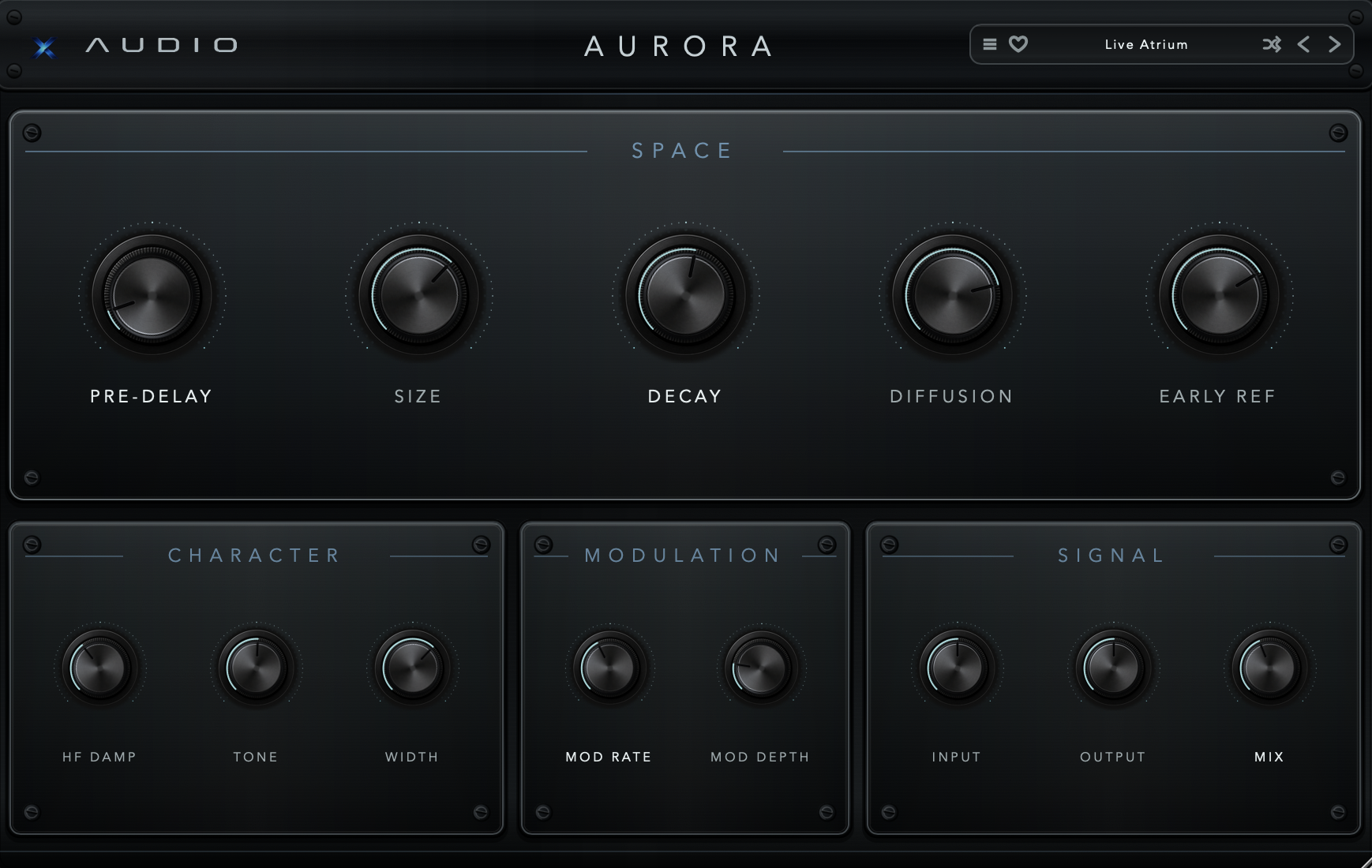Click the HF DAMP label

click(x=99, y=757)
